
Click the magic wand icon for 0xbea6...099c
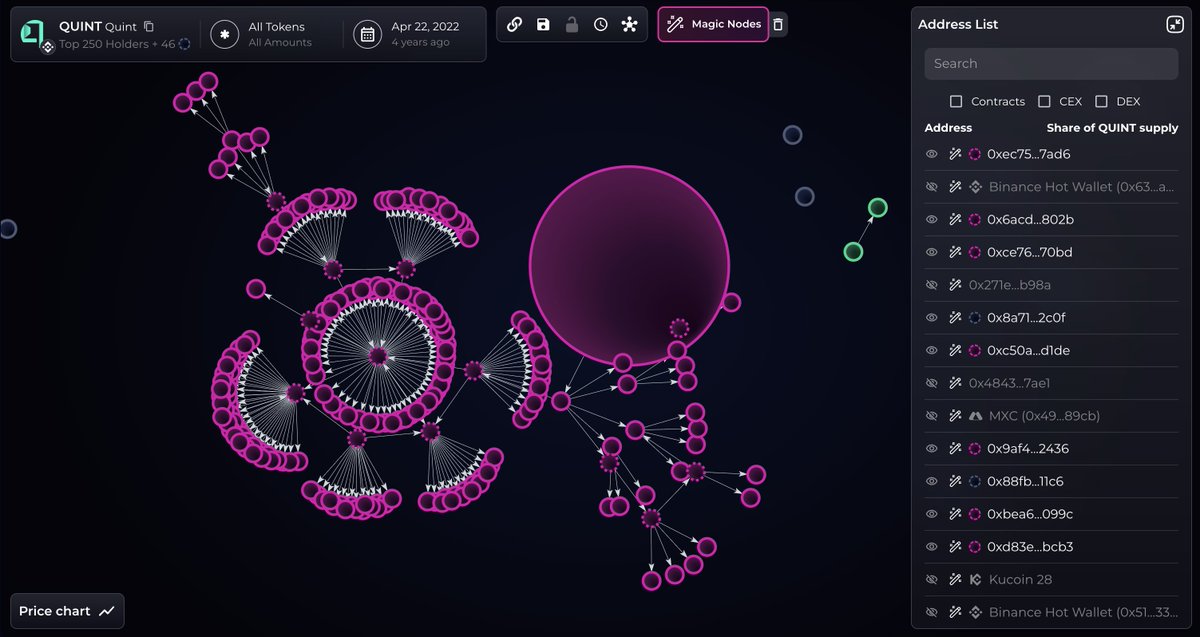tap(955, 514)
